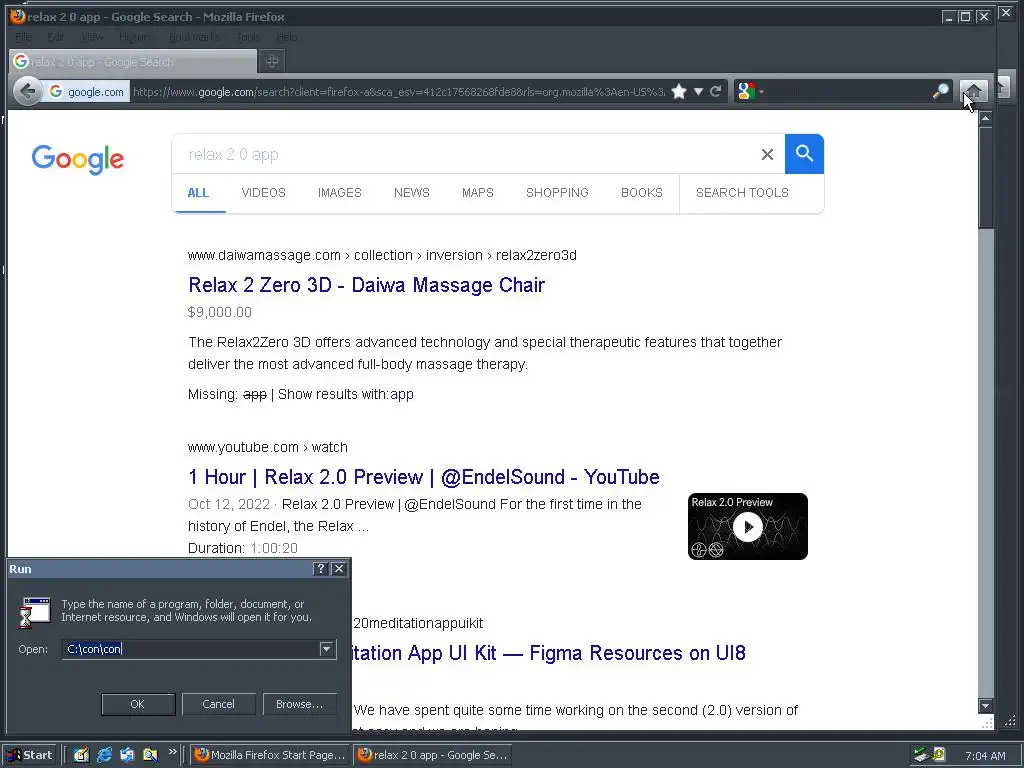The height and width of the screenshot is (768, 1024).
Task: Click the $9,000.00 price text
Action: coord(219,312)
